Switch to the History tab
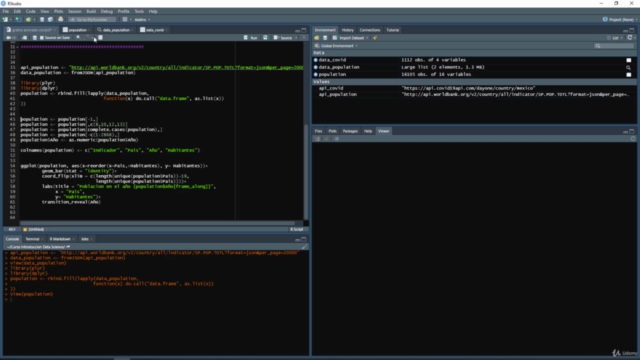Viewport: 640px width, 360px height. point(347,30)
